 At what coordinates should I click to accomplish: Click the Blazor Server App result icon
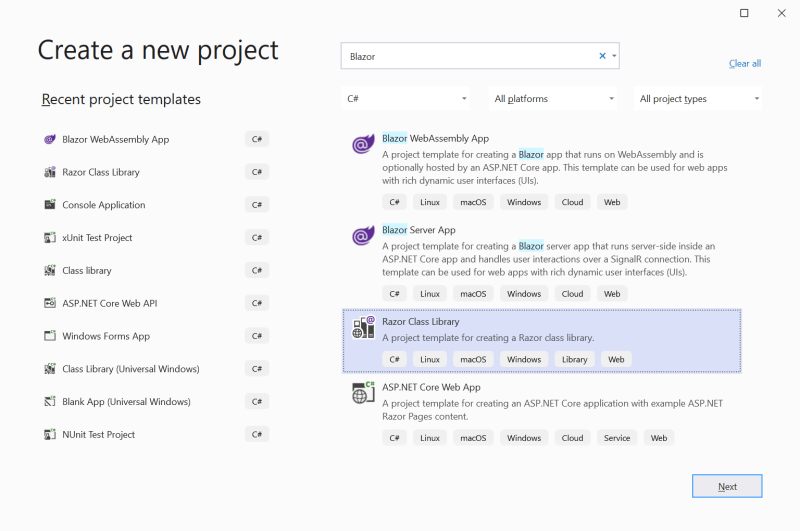click(x=363, y=236)
